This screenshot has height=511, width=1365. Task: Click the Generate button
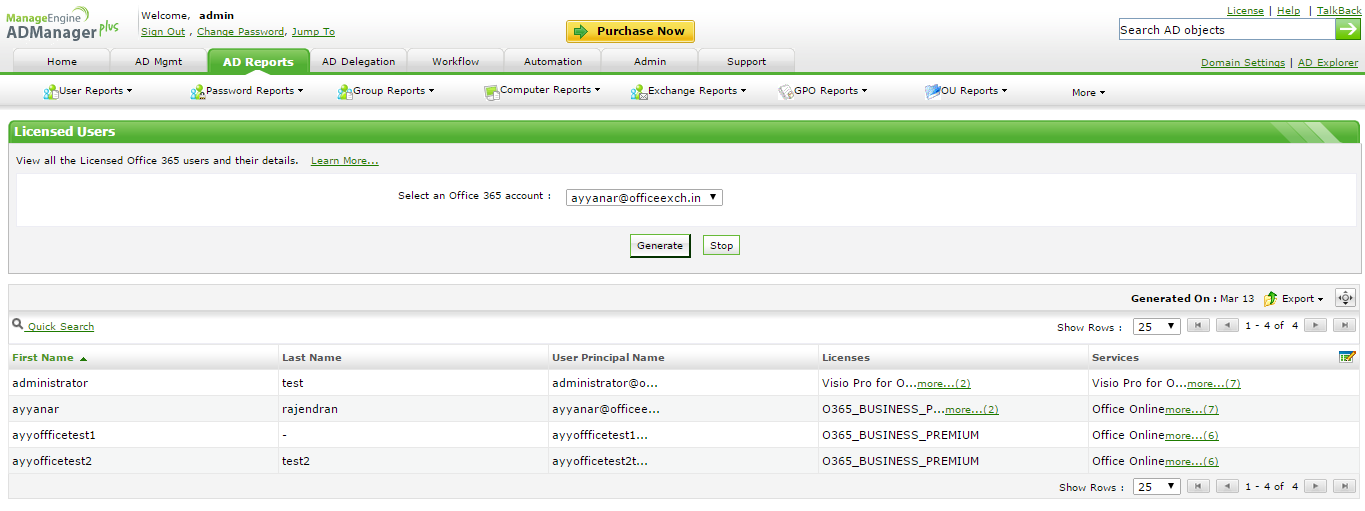[x=660, y=246]
